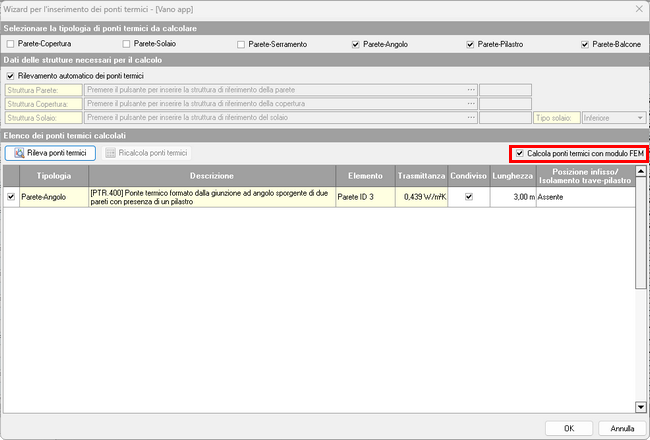The image size is (650, 440).
Task: Disable the Parete-Pilastro checkbox
Action: [471, 45]
